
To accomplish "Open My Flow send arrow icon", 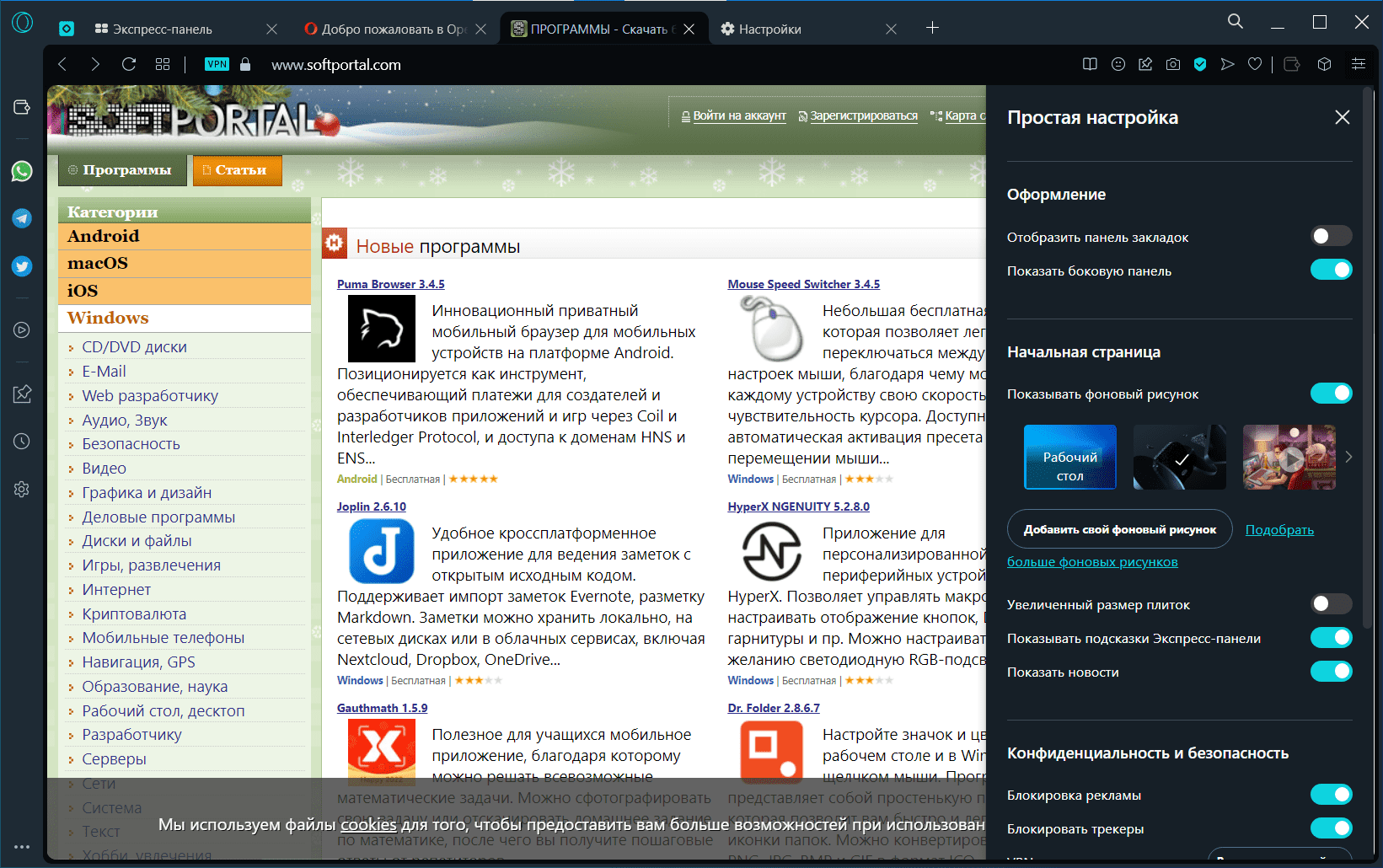I will pos(1228,64).
